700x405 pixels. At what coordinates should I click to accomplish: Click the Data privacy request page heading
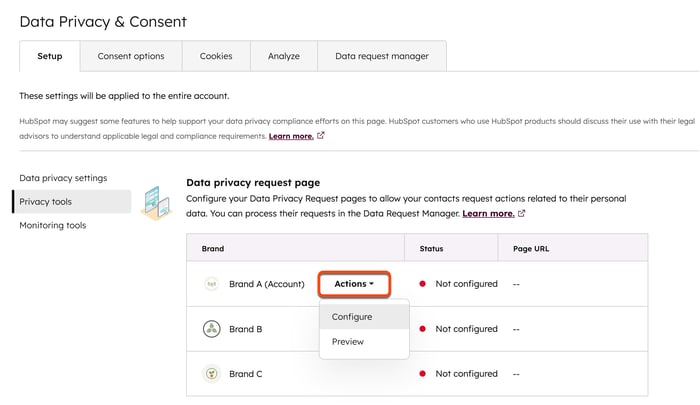pyautogui.click(x=253, y=183)
